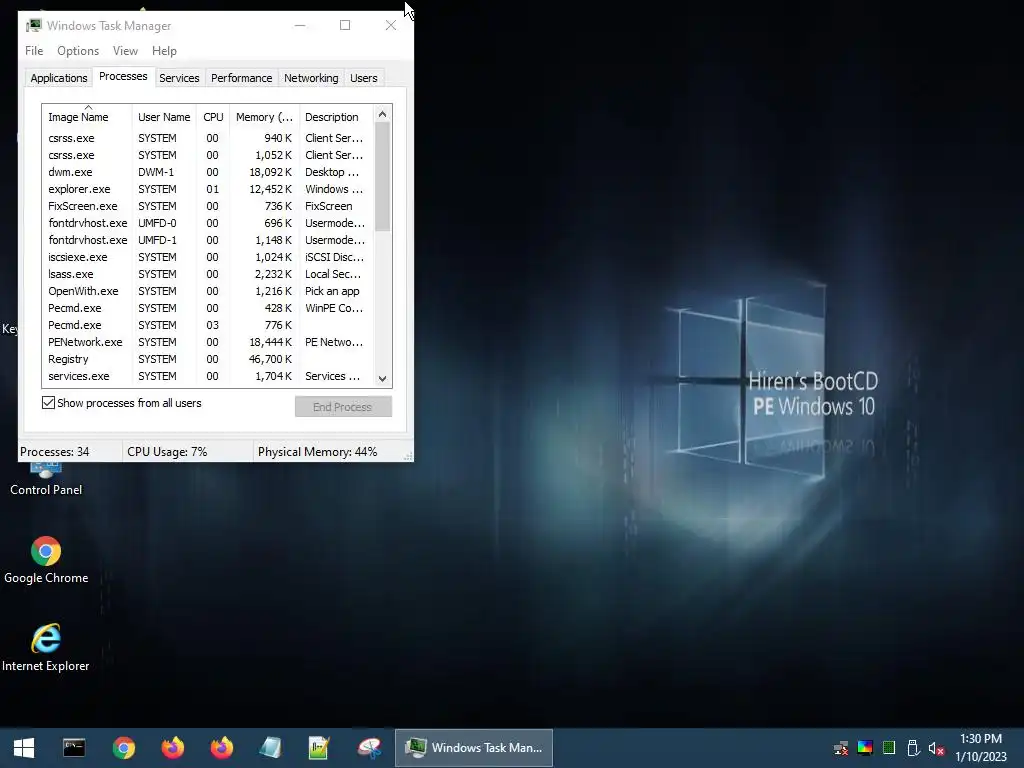Click the USB safely remove tray icon
This screenshot has height=768, width=1024.
coord(913,748)
